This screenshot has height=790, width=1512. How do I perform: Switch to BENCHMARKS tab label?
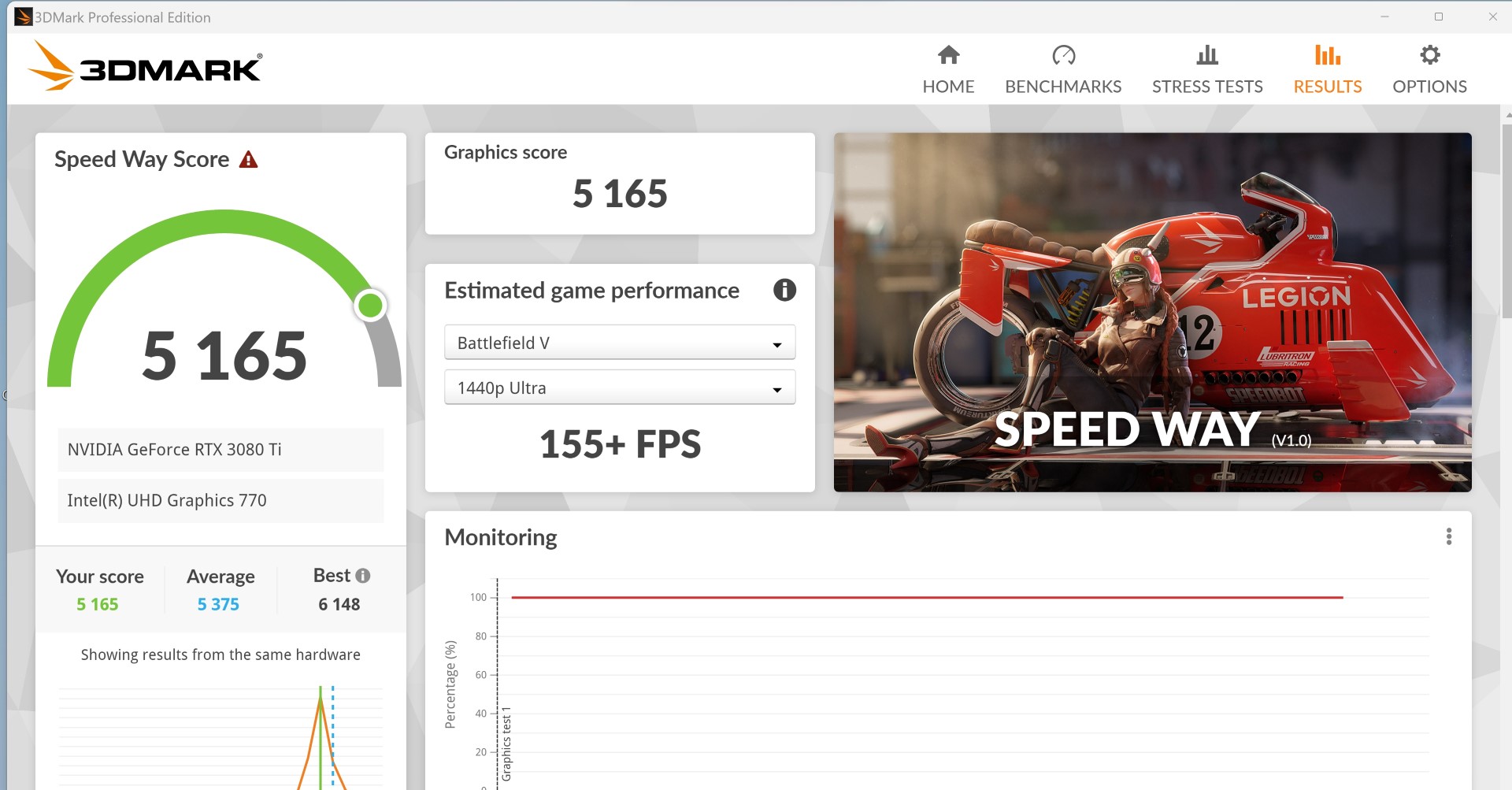point(1063,87)
